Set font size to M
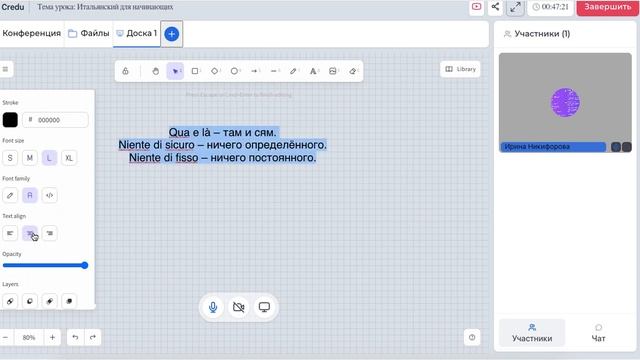 [30, 158]
